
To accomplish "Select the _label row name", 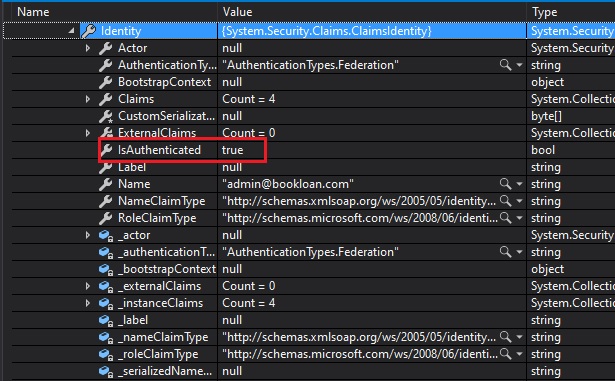I will click(133, 320).
